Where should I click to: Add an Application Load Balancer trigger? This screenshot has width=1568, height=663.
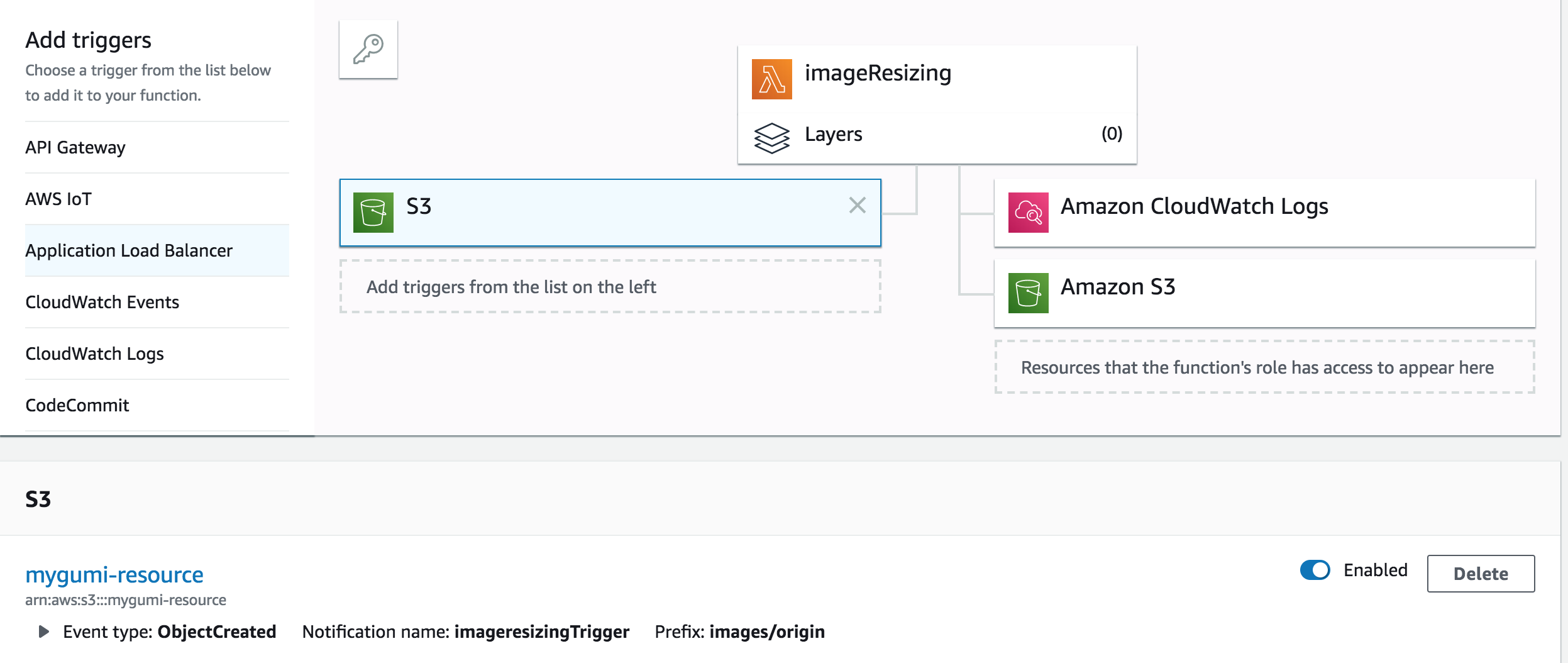point(157,250)
